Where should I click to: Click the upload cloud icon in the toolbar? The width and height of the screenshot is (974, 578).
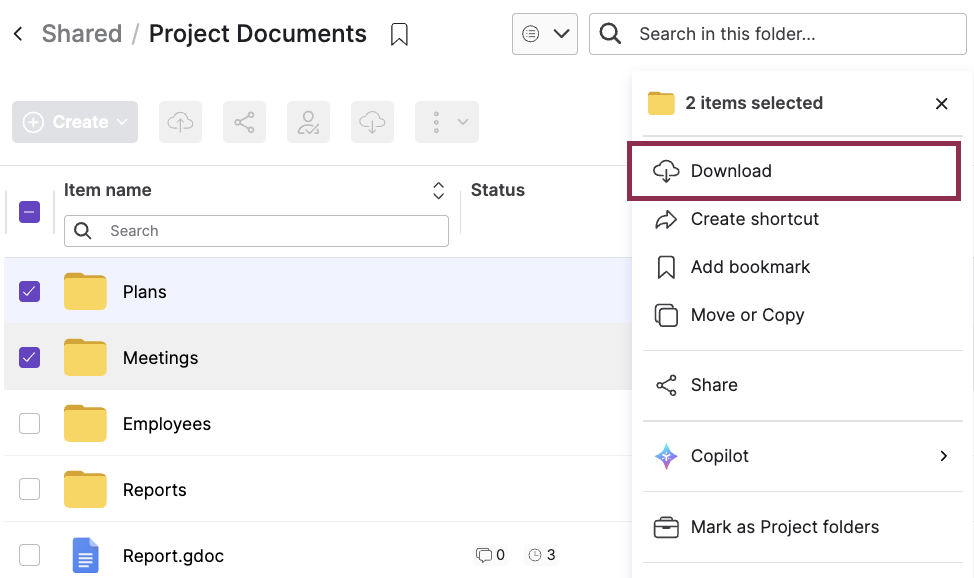[x=180, y=121]
